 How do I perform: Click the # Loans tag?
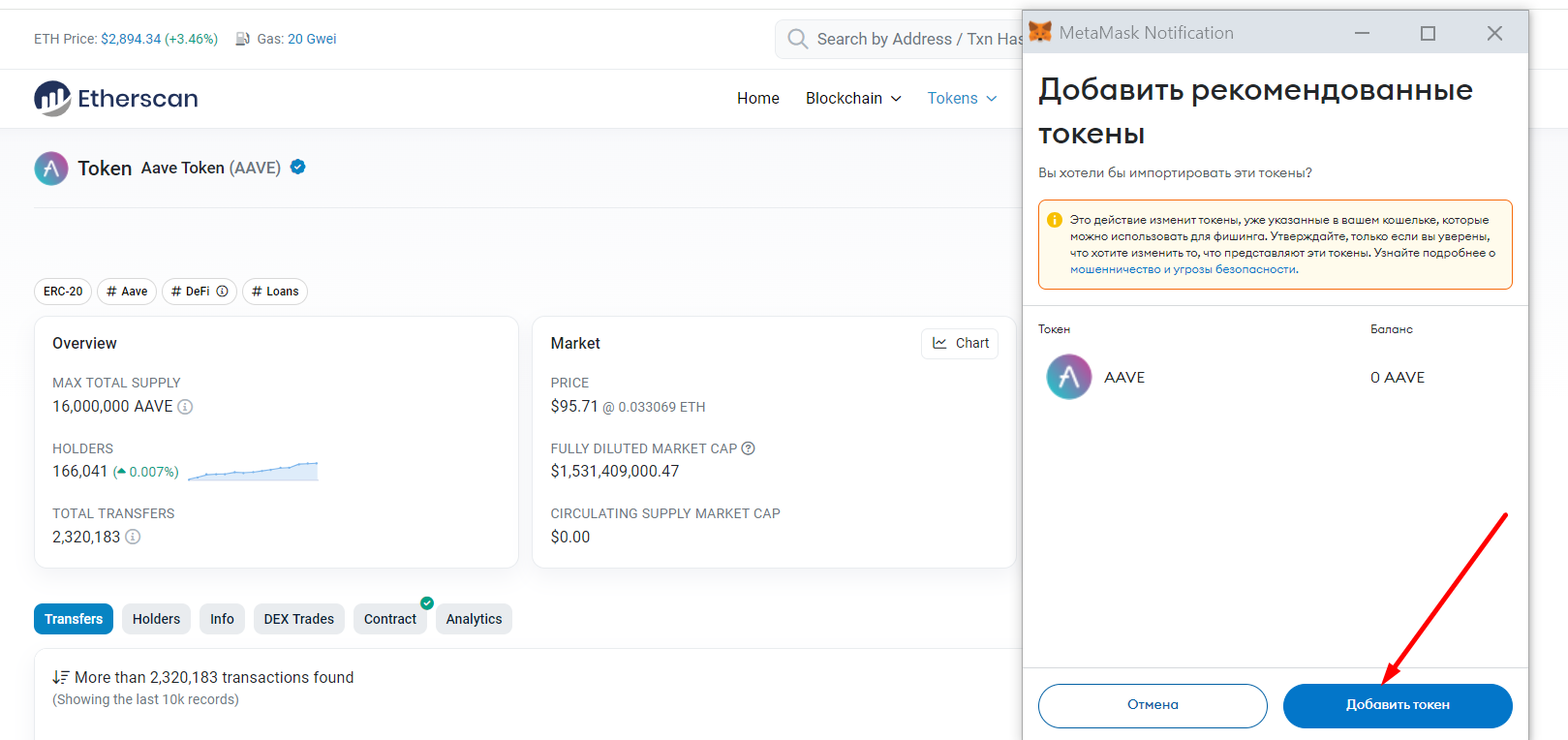[275, 292]
